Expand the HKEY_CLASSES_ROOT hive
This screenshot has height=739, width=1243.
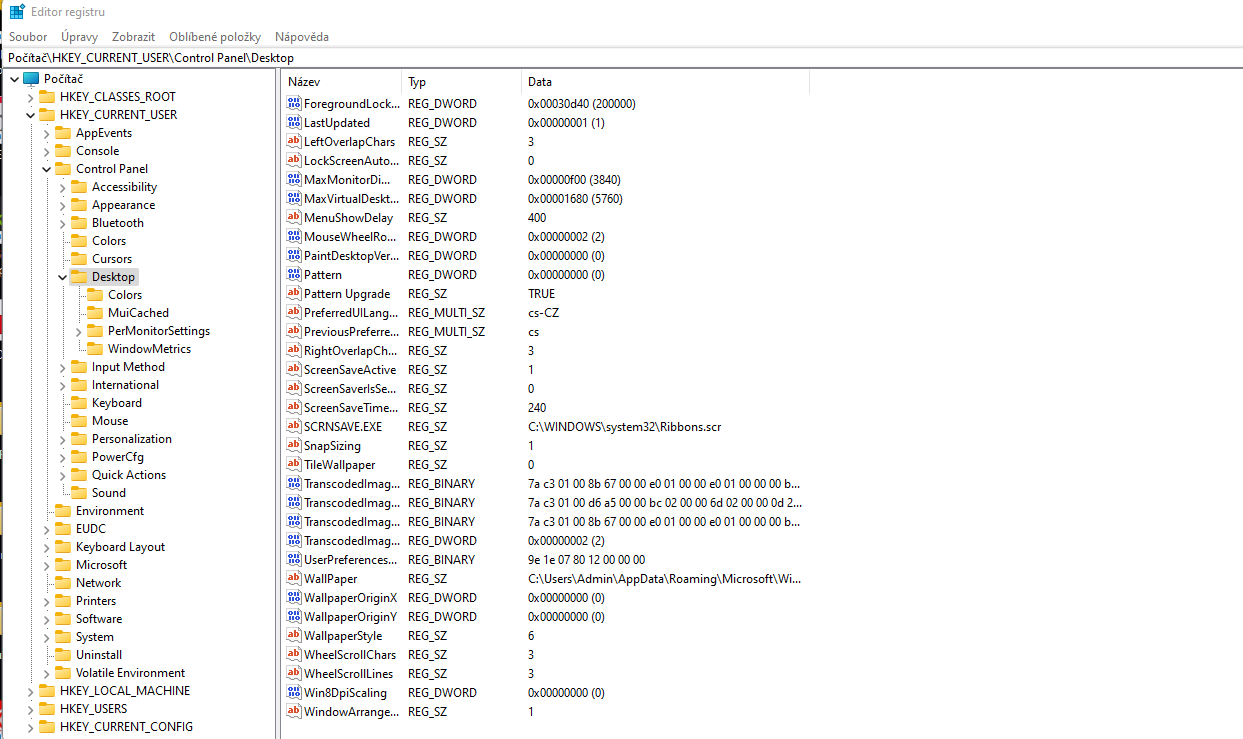pyautogui.click(x=30, y=97)
